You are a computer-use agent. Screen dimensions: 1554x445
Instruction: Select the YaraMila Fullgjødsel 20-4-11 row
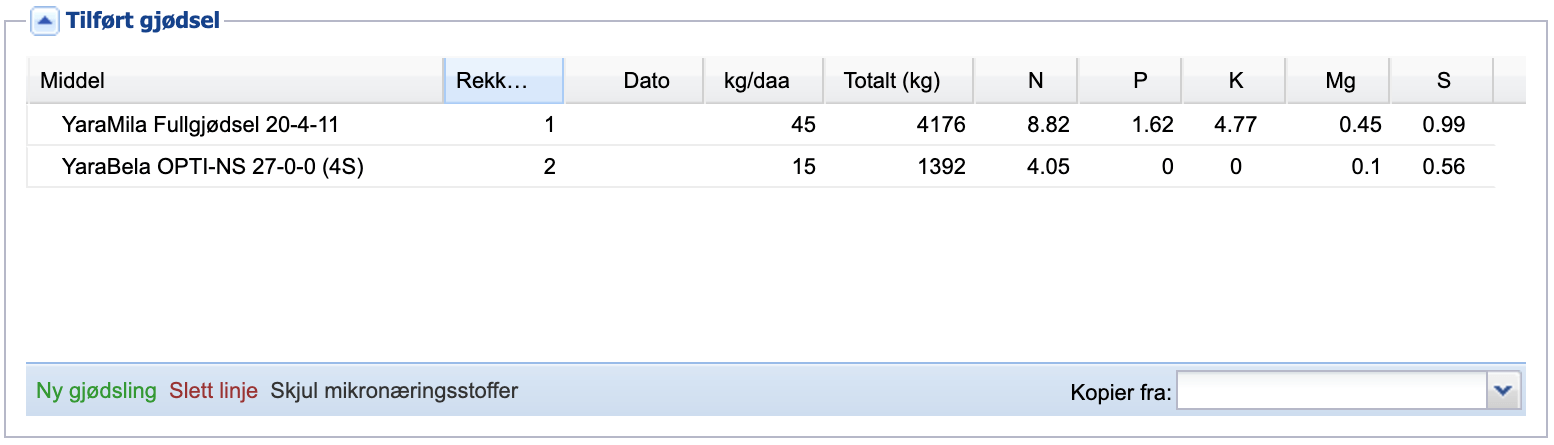click(x=761, y=125)
